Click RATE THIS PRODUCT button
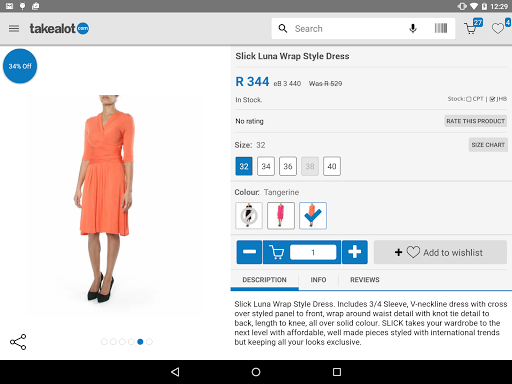Viewport: 512px width, 384px height. tap(476, 121)
